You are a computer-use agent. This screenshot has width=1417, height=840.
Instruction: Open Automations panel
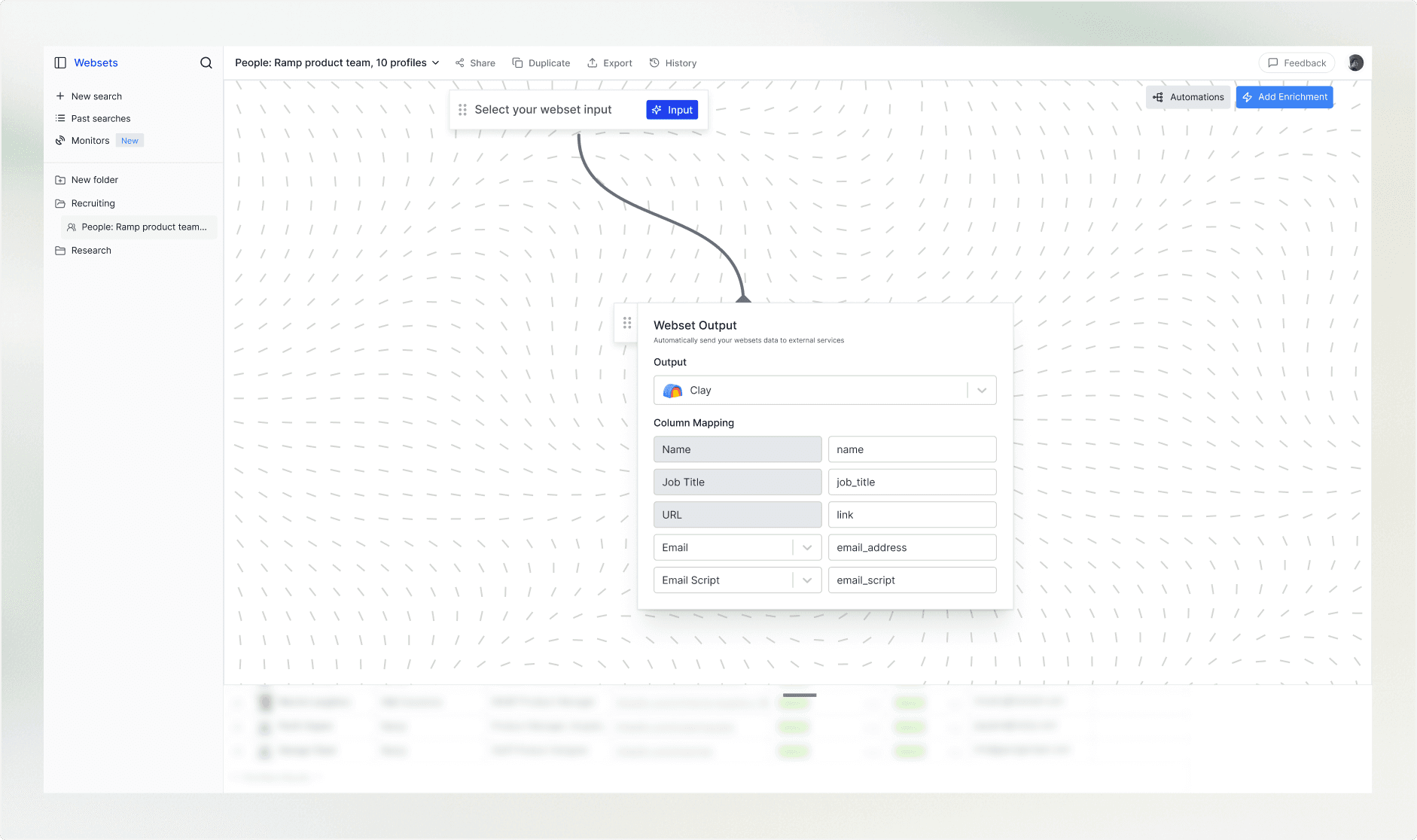(x=1188, y=97)
